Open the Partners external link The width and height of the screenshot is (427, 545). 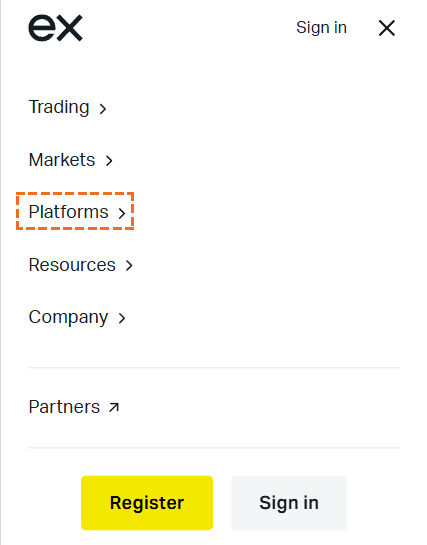74,407
